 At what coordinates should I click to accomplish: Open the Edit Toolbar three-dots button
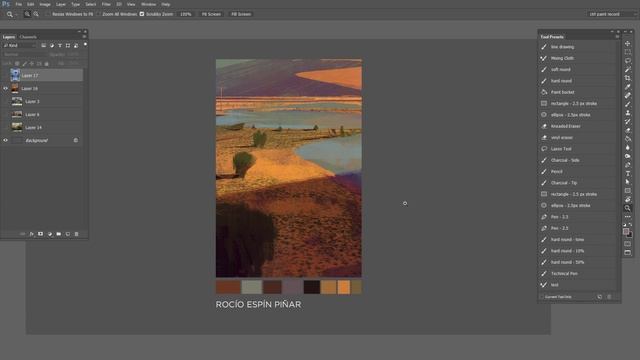[x=627, y=217]
